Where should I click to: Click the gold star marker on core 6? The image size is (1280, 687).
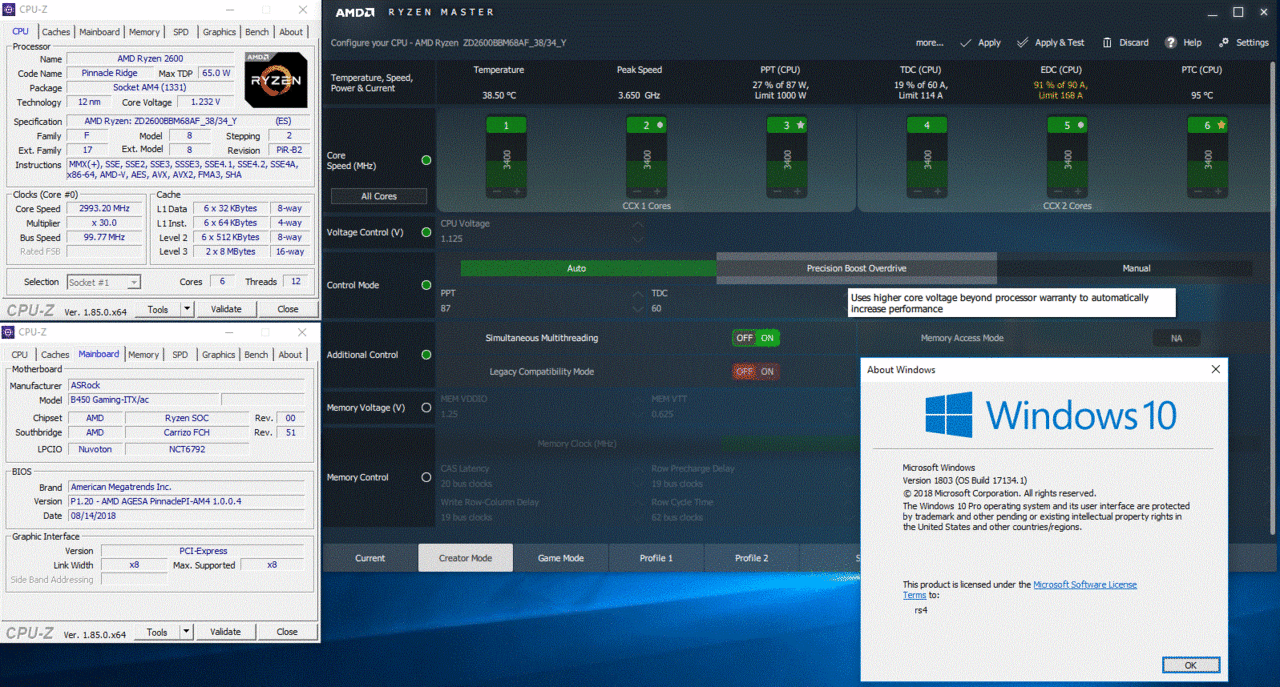(x=1221, y=126)
